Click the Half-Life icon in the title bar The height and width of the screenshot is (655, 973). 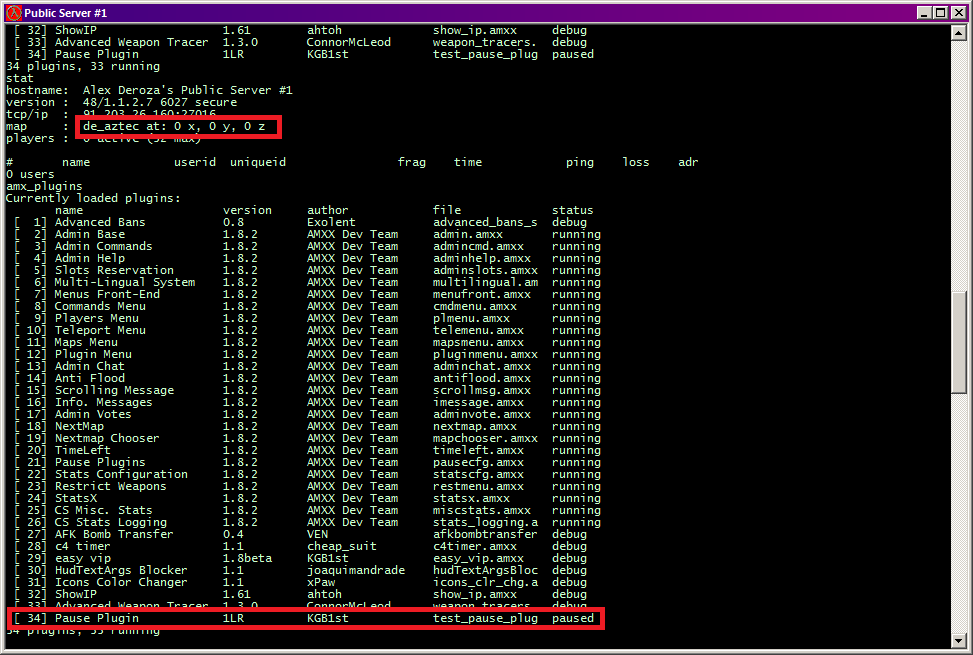tap(14, 12)
